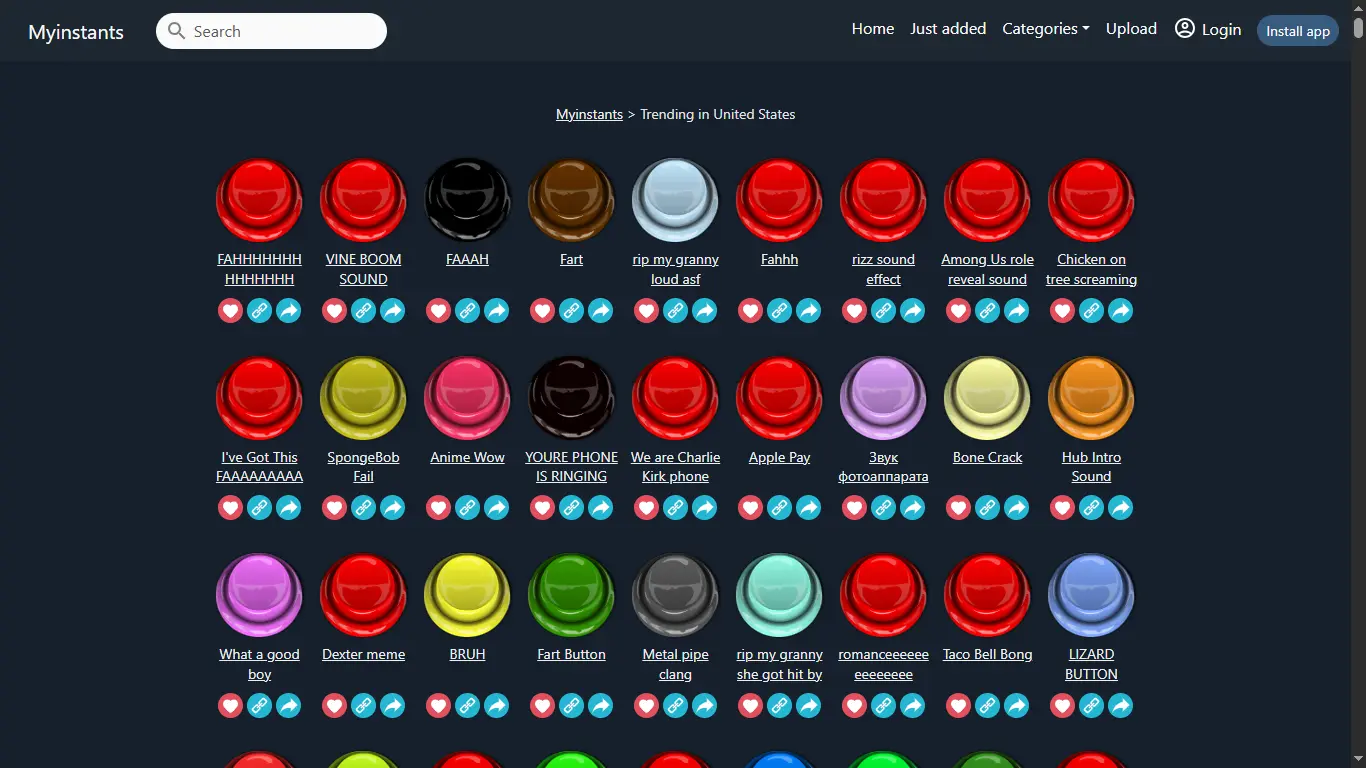Play the pale yellow Bone Crack button

coord(987,398)
